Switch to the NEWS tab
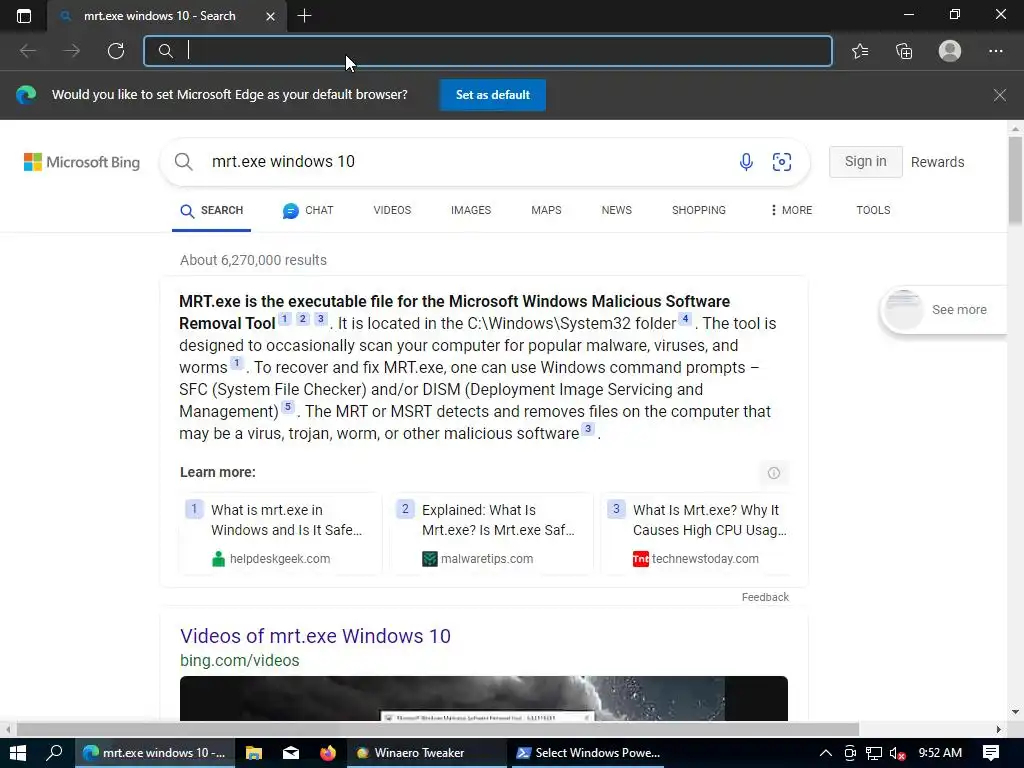1024x768 pixels. tap(616, 210)
